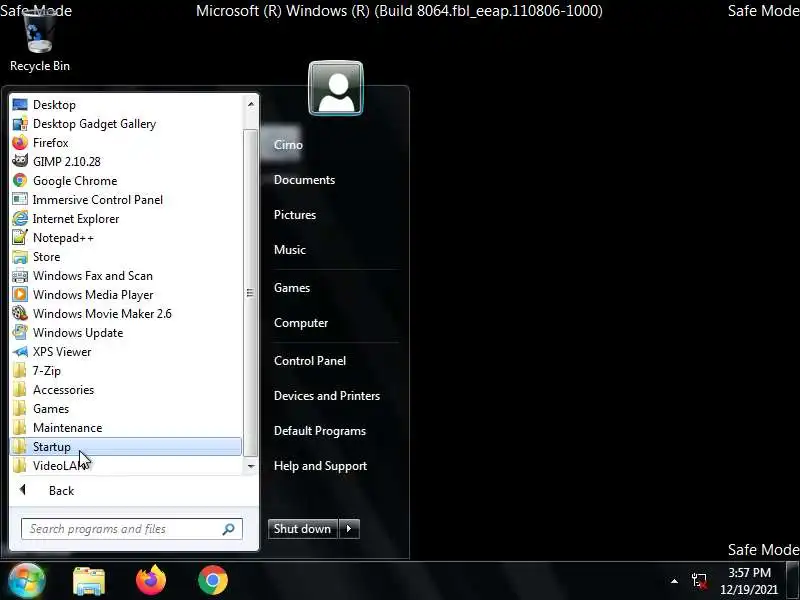
Task: Open Recycle Bin on the desktop
Action: tap(39, 42)
